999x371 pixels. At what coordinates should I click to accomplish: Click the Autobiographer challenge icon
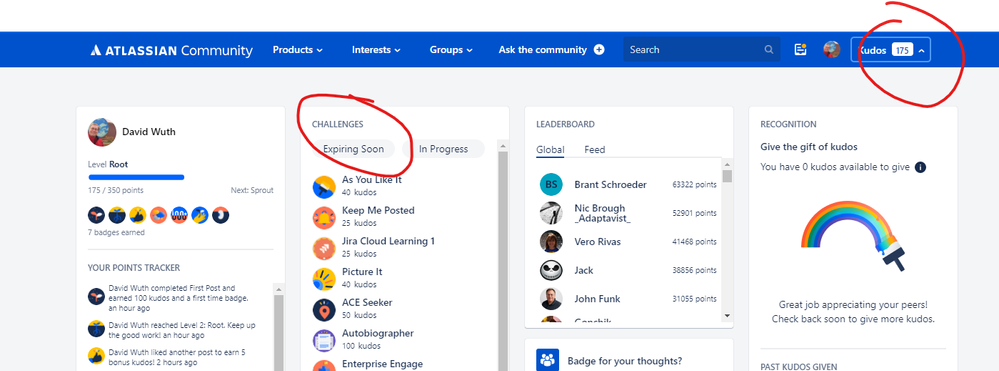[324, 340]
